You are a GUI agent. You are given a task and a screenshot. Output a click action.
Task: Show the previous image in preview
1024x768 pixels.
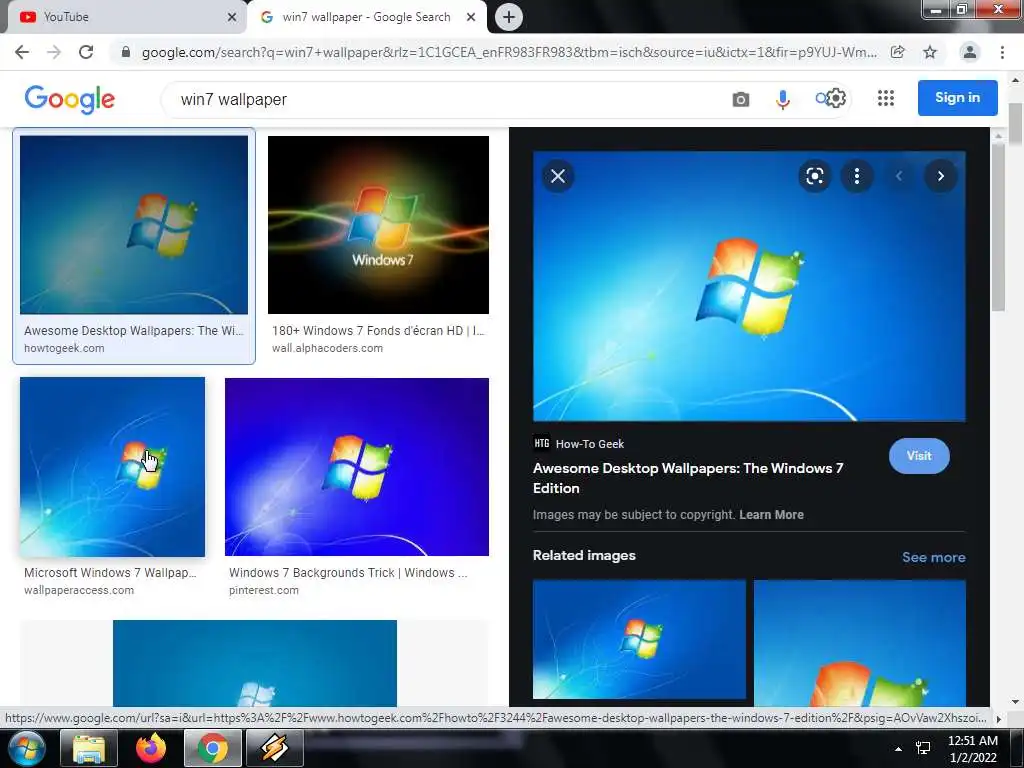(899, 176)
